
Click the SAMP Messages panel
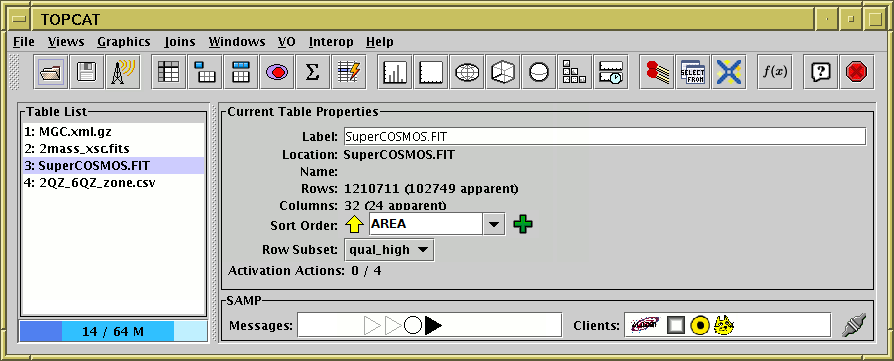click(429, 325)
